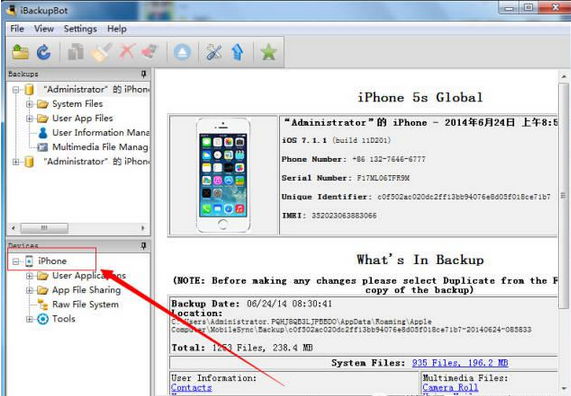This screenshot has height=396, width=571.
Task: Click the iBackupBot app icon in title bar
Action: coord(11,10)
